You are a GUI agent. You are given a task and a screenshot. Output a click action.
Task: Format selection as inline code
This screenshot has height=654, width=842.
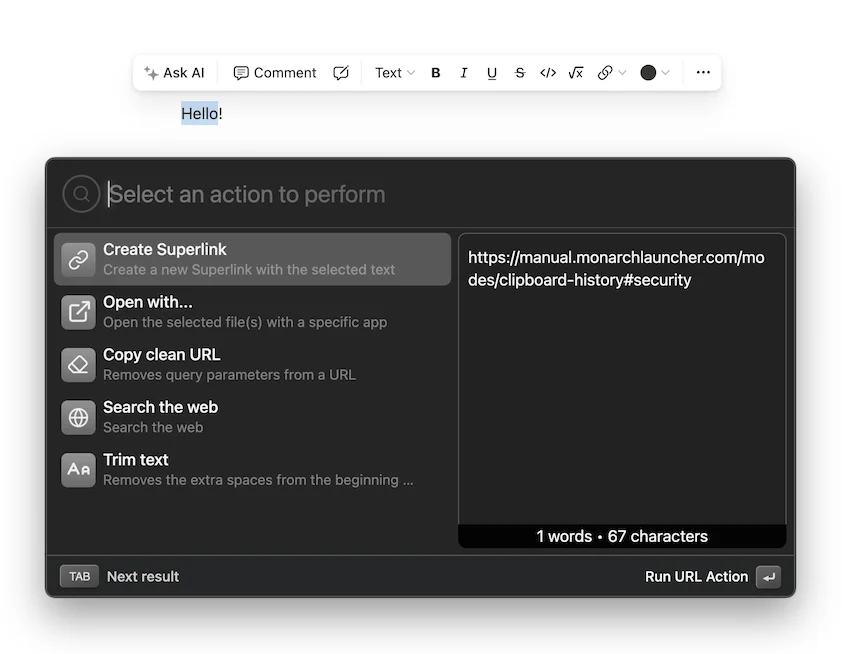click(547, 72)
